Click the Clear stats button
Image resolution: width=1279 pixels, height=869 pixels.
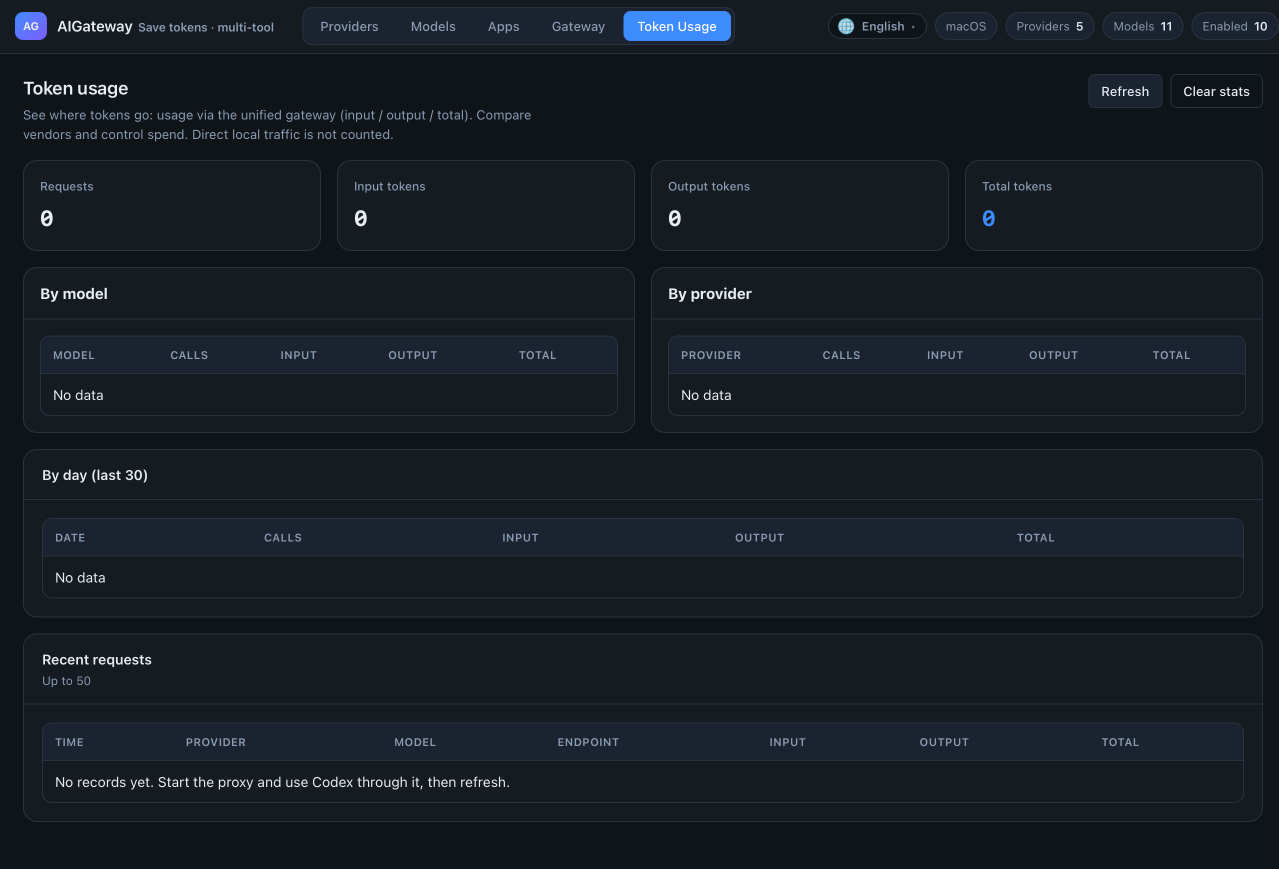(x=1216, y=91)
